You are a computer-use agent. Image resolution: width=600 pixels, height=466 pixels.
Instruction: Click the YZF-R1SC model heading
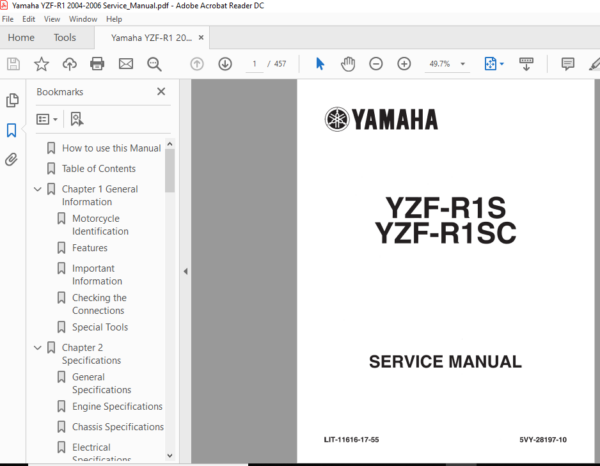(446, 233)
